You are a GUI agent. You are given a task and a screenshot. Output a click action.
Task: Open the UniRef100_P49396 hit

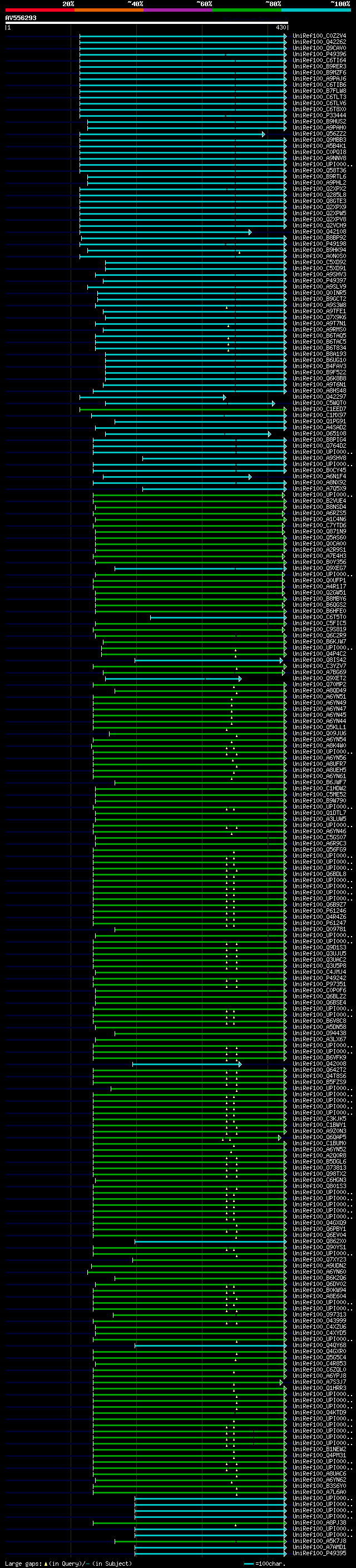tap(319, 54)
